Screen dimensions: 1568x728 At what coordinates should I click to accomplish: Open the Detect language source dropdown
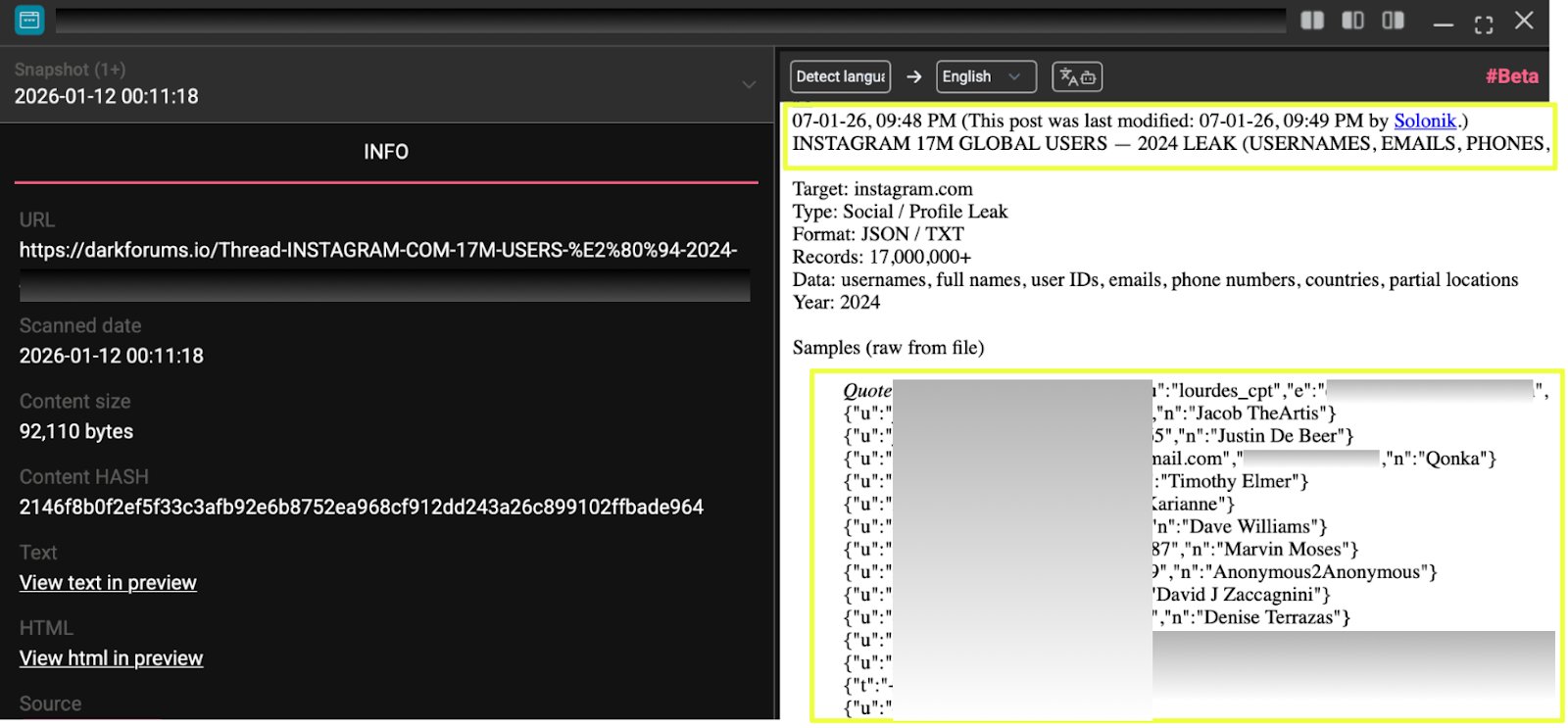point(840,76)
